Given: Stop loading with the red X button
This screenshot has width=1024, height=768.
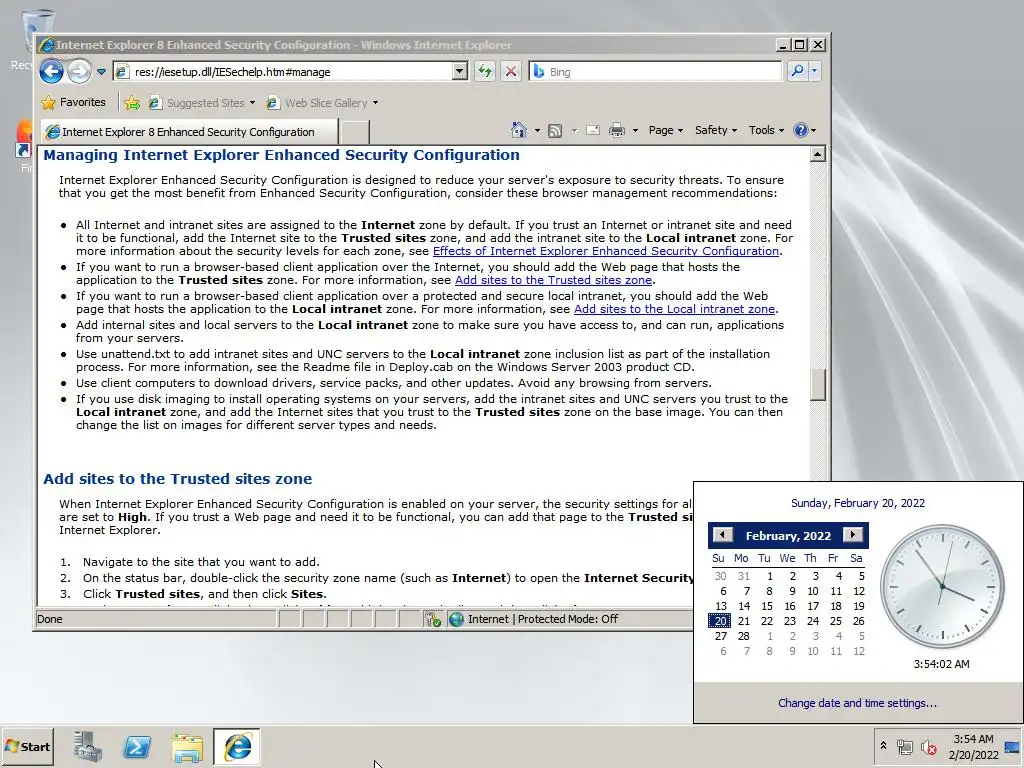Looking at the screenshot, I should coord(511,71).
